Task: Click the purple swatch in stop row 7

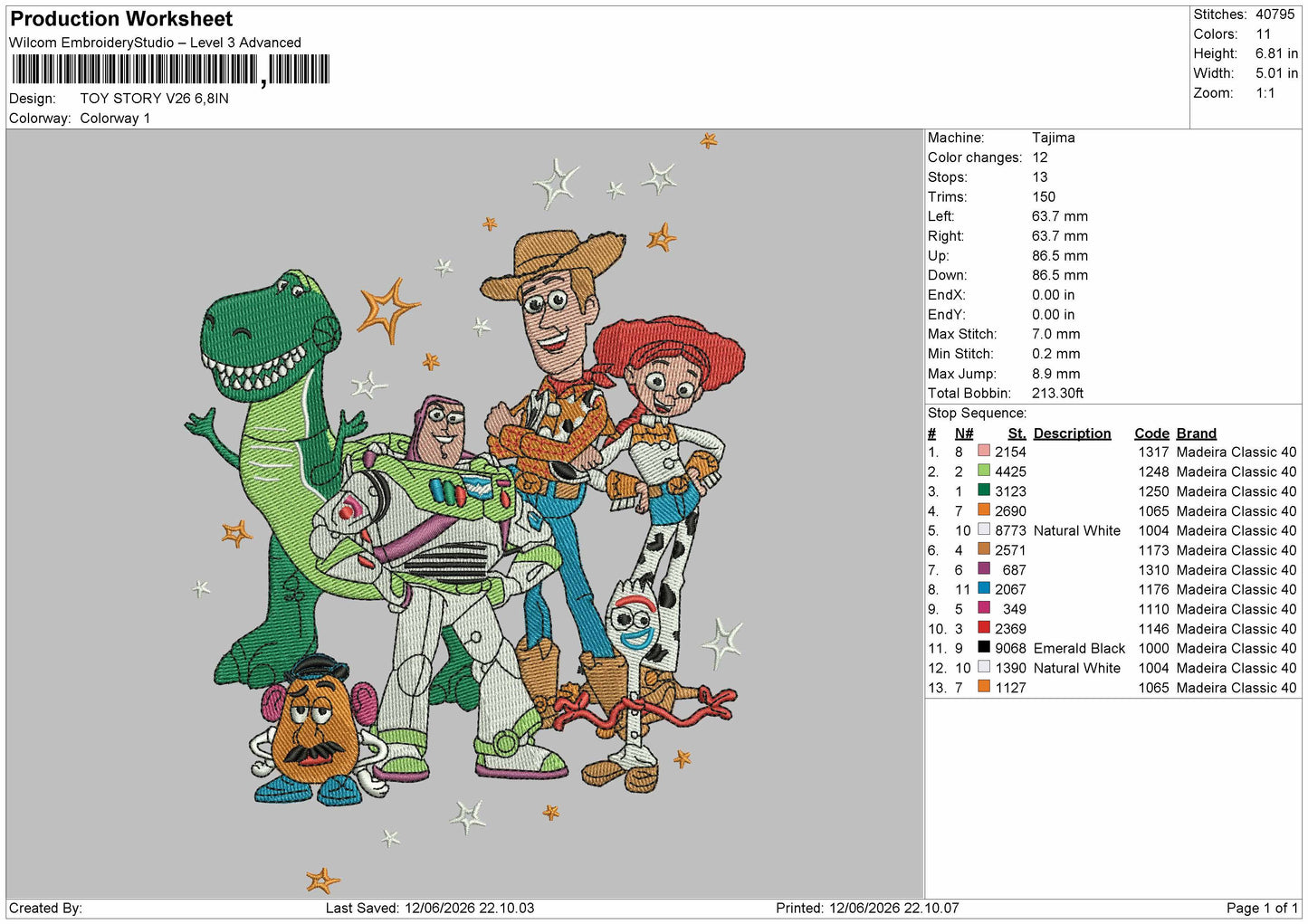Action: (984, 568)
